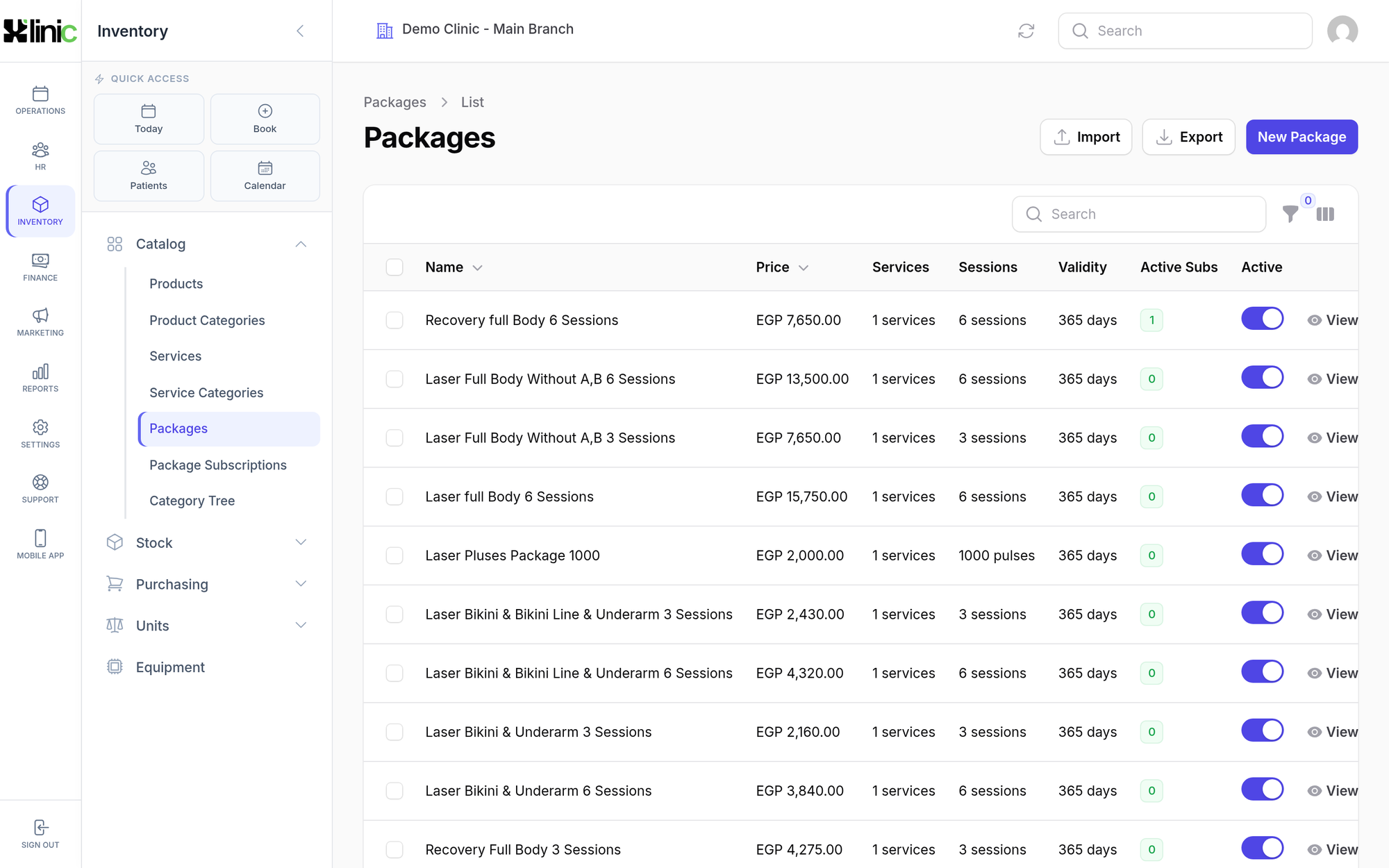Open the Operations section in sidebar
Image resolution: width=1389 pixels, height=868 pixels.
point(40,101)
